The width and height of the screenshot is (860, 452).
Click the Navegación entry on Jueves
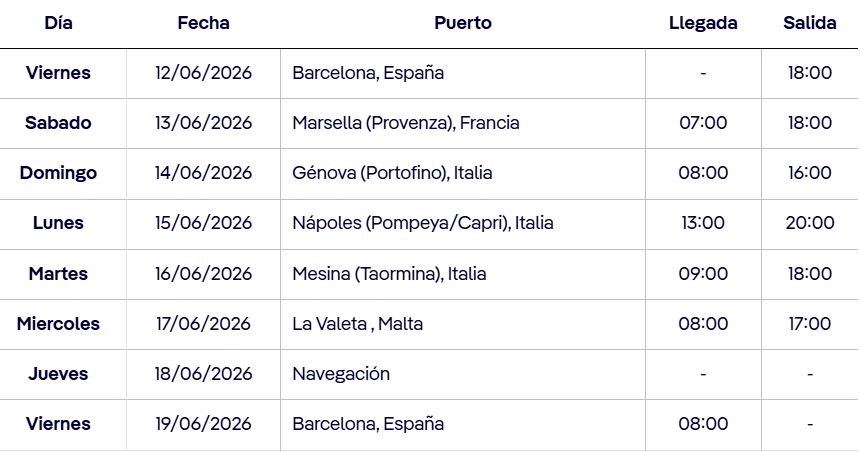pyautogui.click(x=341, y=373)
